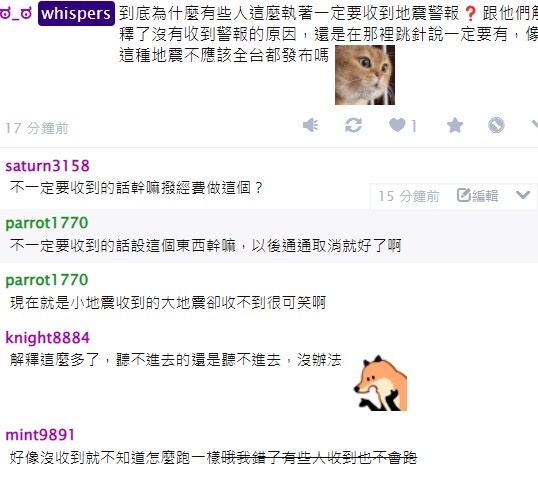Viewport: 538px width, 483px height.
Task: Click the 編輯 edit button
Action: coord(477,196)
